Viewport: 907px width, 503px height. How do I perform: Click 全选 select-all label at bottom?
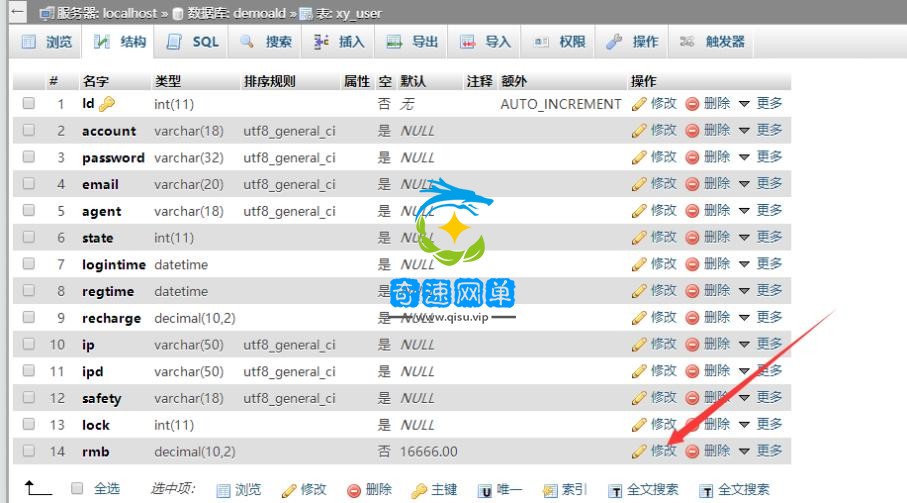[107, 489]
